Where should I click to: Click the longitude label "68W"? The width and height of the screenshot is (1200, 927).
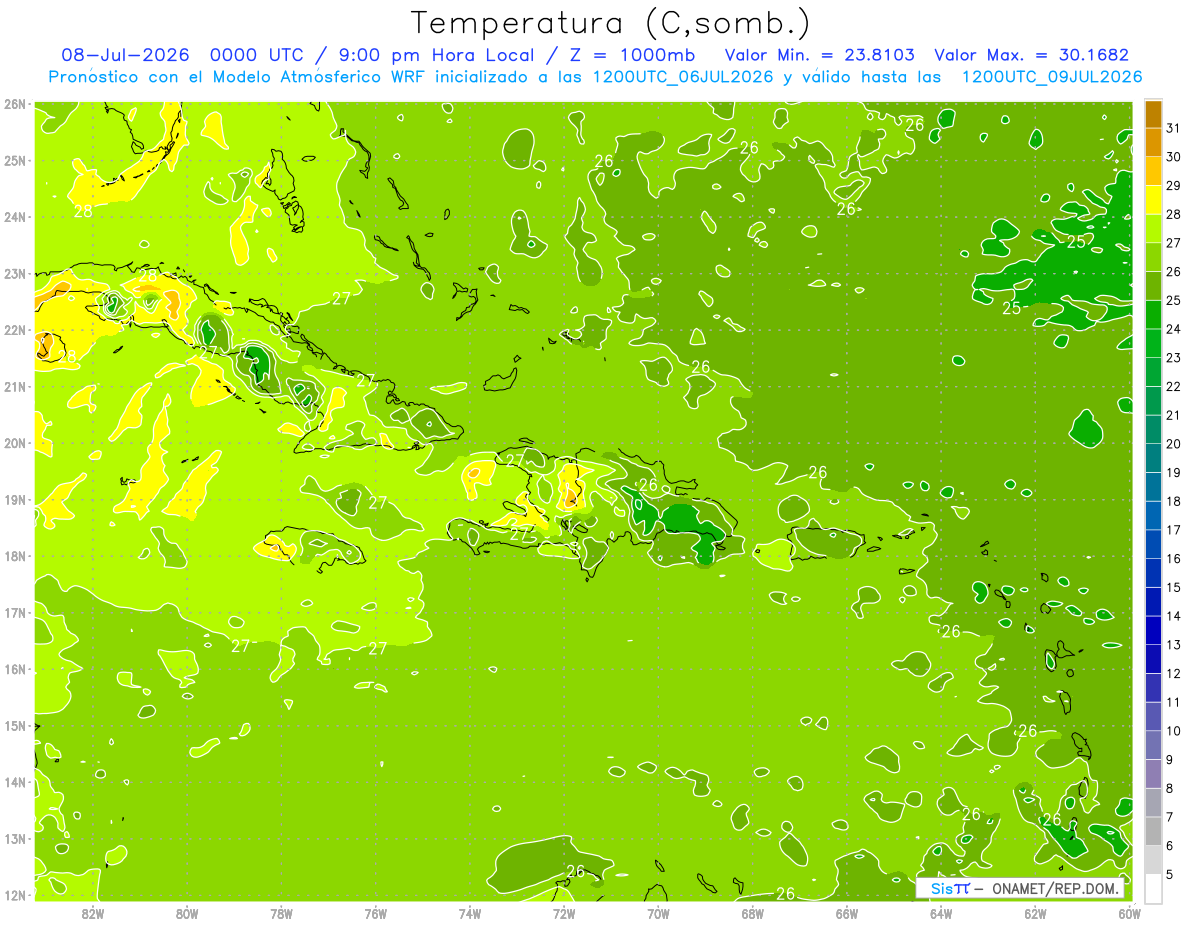(x=752, y=913)
